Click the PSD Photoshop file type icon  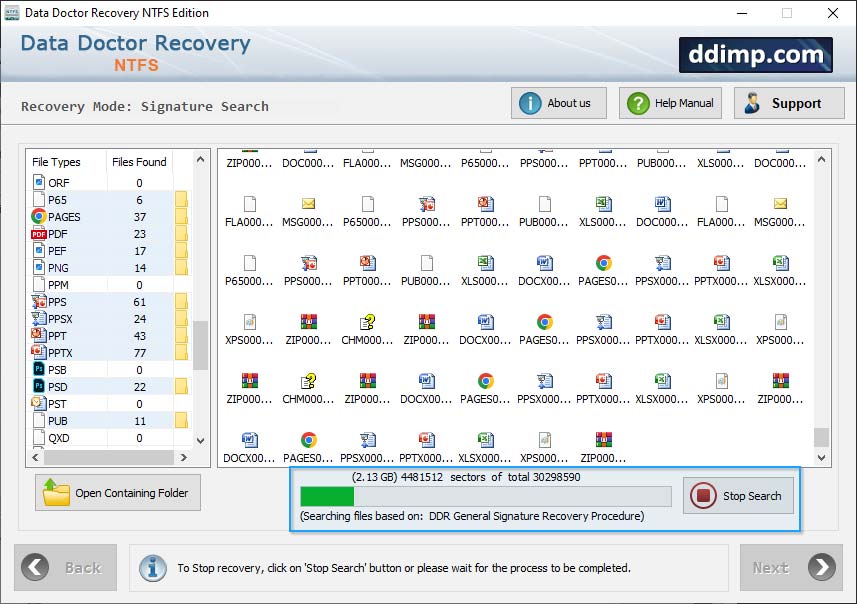tap(39, 386)
